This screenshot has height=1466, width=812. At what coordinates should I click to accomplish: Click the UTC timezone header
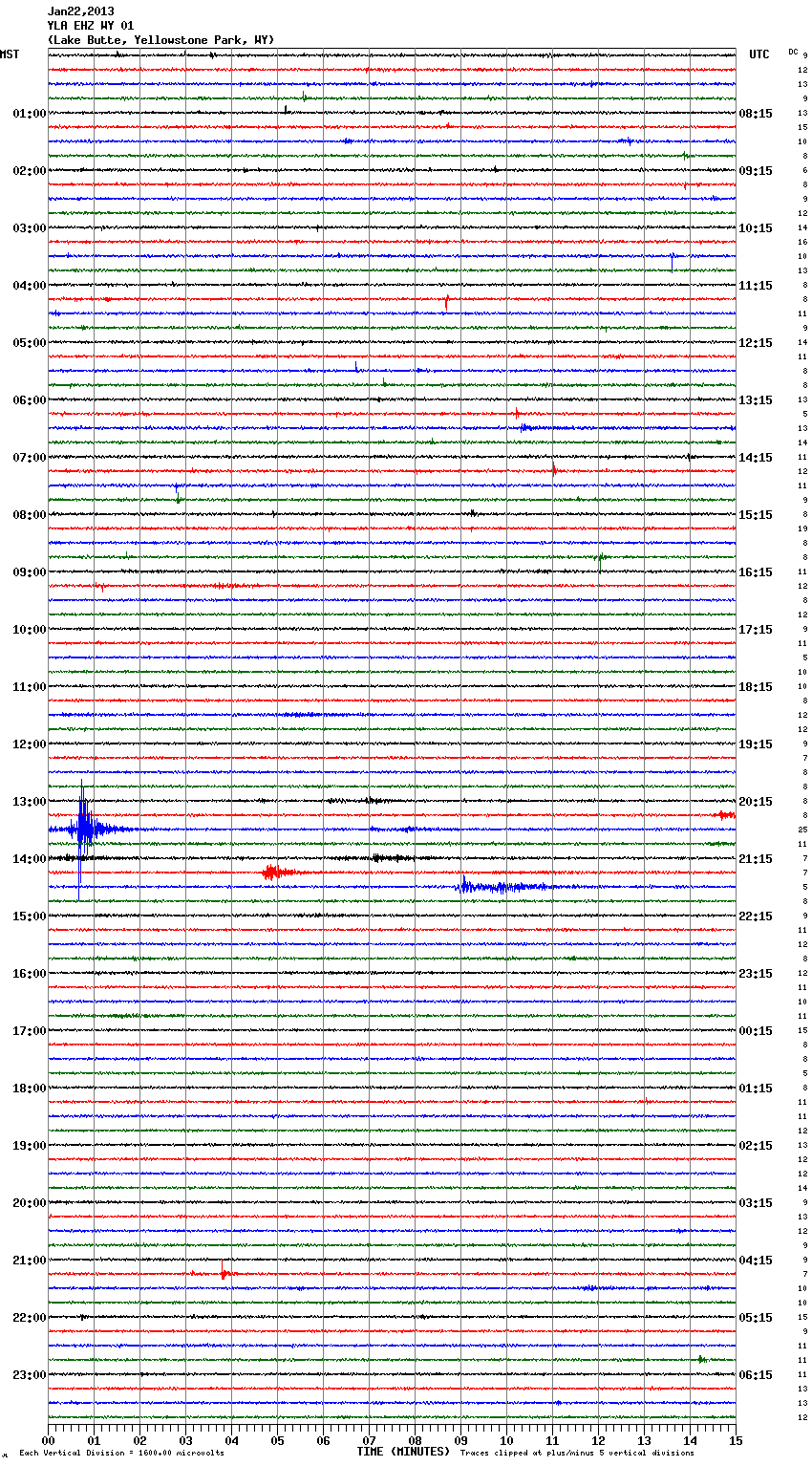pyautogui.click(x=759, y=54)
